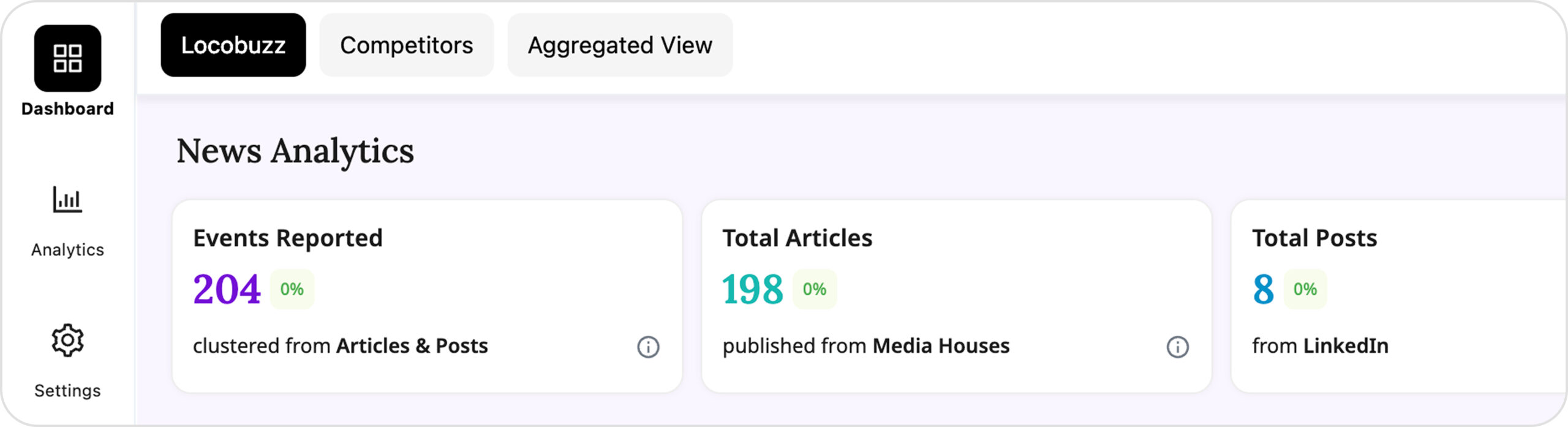Switch to the Locobuzz tab
Screen dimensions: 1568x427
click(233, 45)
